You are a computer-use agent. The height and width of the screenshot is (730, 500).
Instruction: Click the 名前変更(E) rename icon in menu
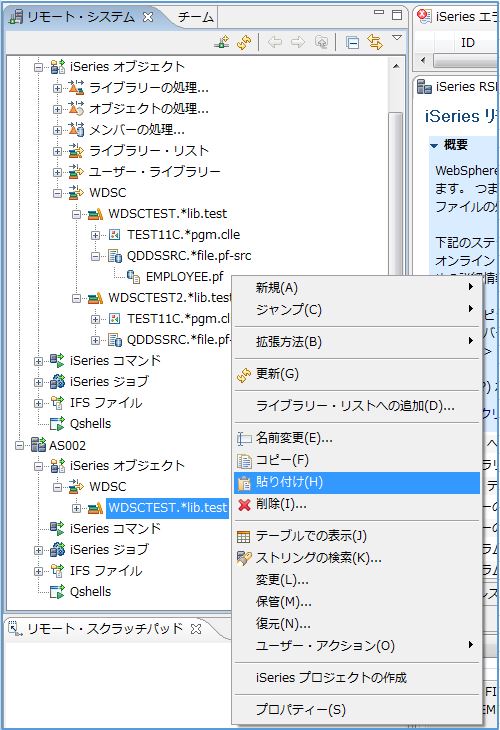pos(244,439)
